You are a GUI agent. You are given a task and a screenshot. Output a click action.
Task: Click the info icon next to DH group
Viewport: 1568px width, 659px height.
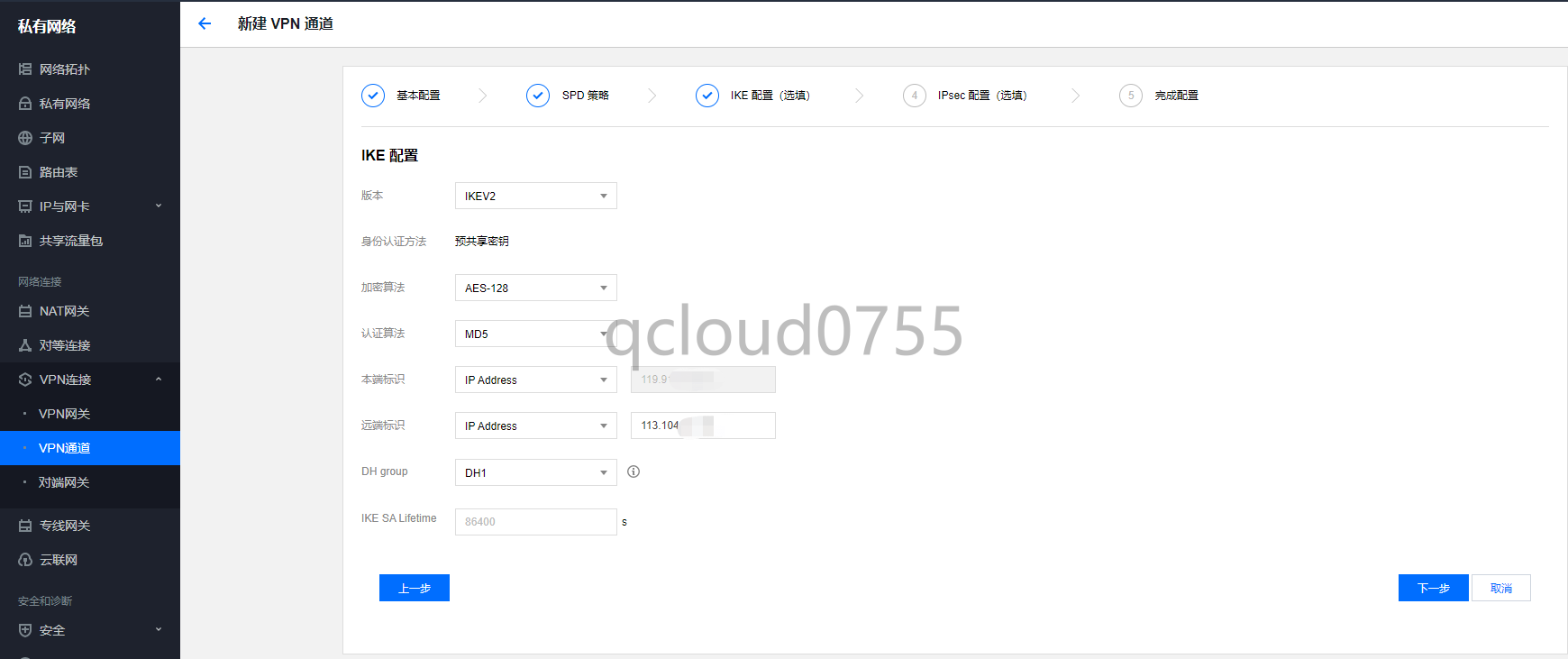click(634, 471)
